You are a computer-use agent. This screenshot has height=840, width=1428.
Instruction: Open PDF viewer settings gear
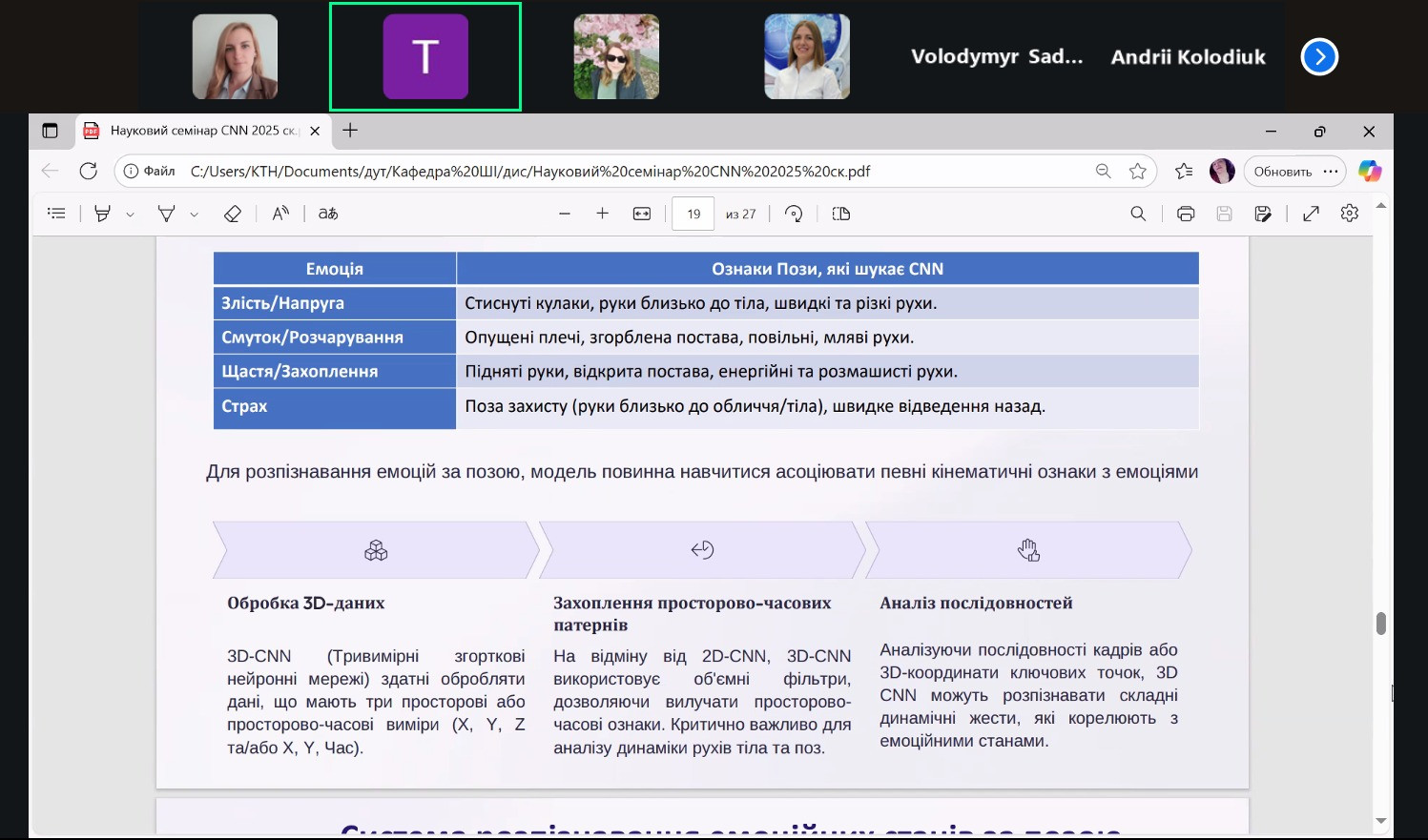(x=1349, y=214)
